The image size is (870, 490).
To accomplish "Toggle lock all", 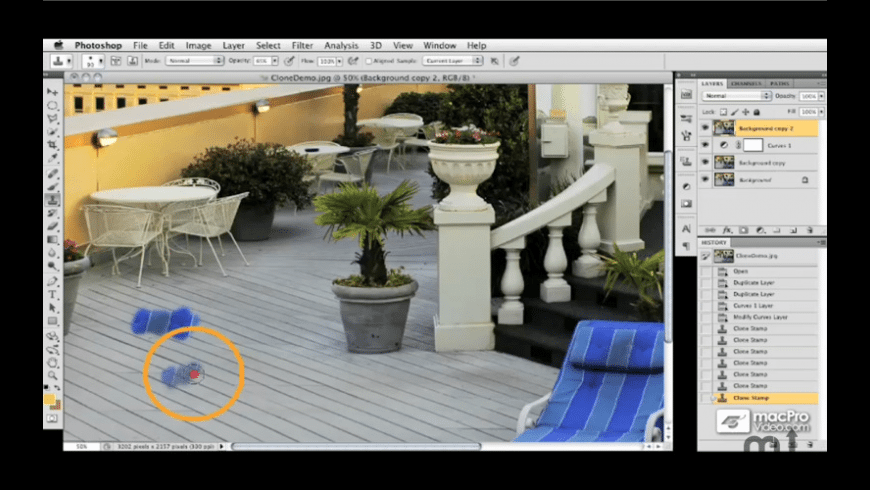I will [x=756, y=112].
